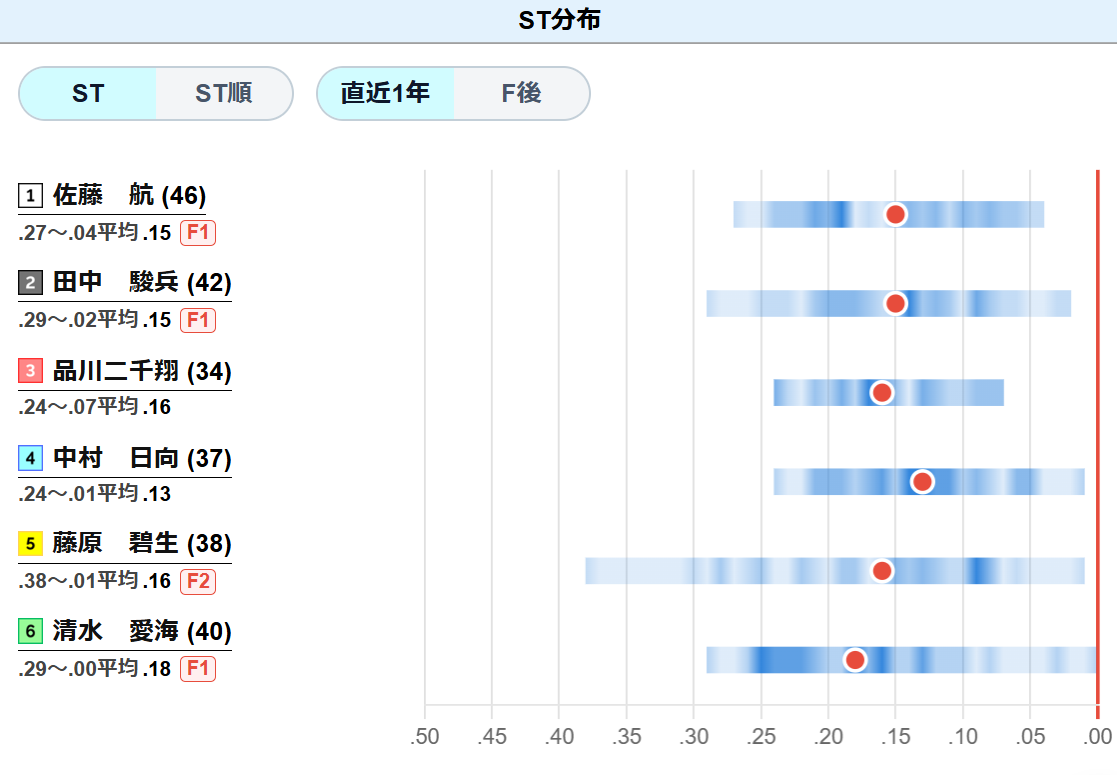This screenshot has width=1117, height=775.
Task: Click yellow lane 5 number badge
Action: 30,544
